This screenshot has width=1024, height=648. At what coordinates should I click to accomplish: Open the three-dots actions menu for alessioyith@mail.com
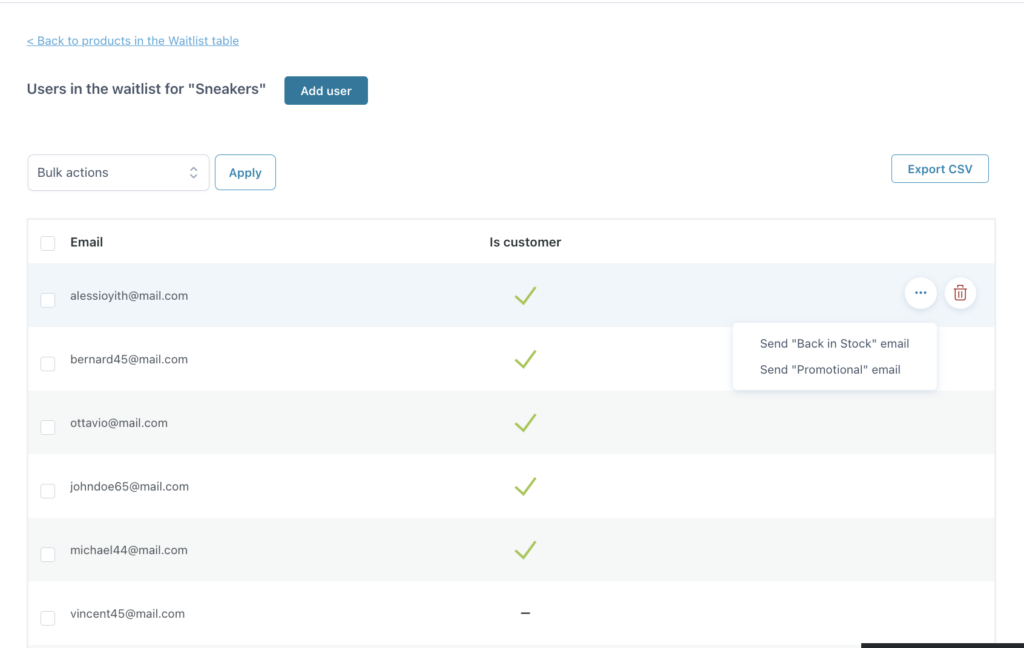tap(920, 293)
